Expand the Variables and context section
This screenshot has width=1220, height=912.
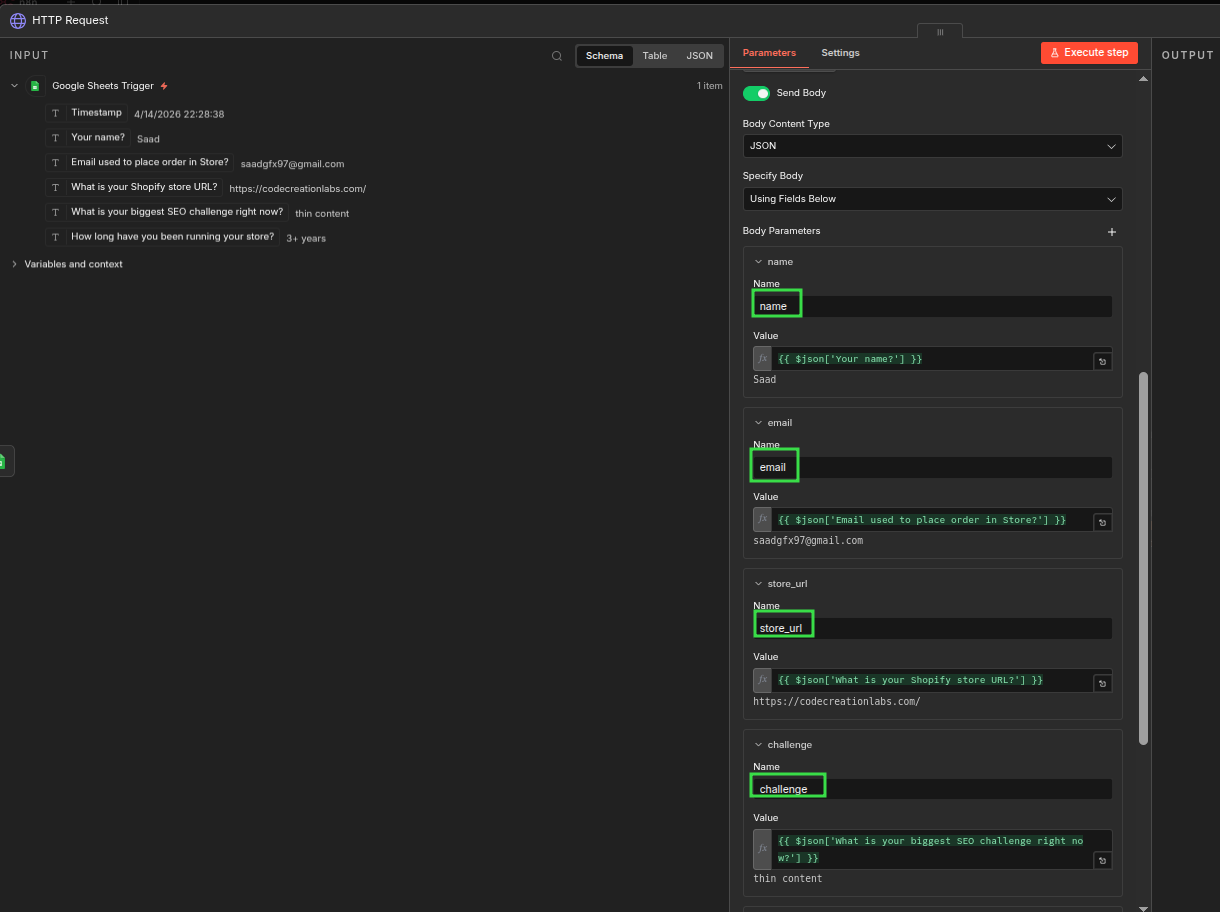tap(15, 264)
